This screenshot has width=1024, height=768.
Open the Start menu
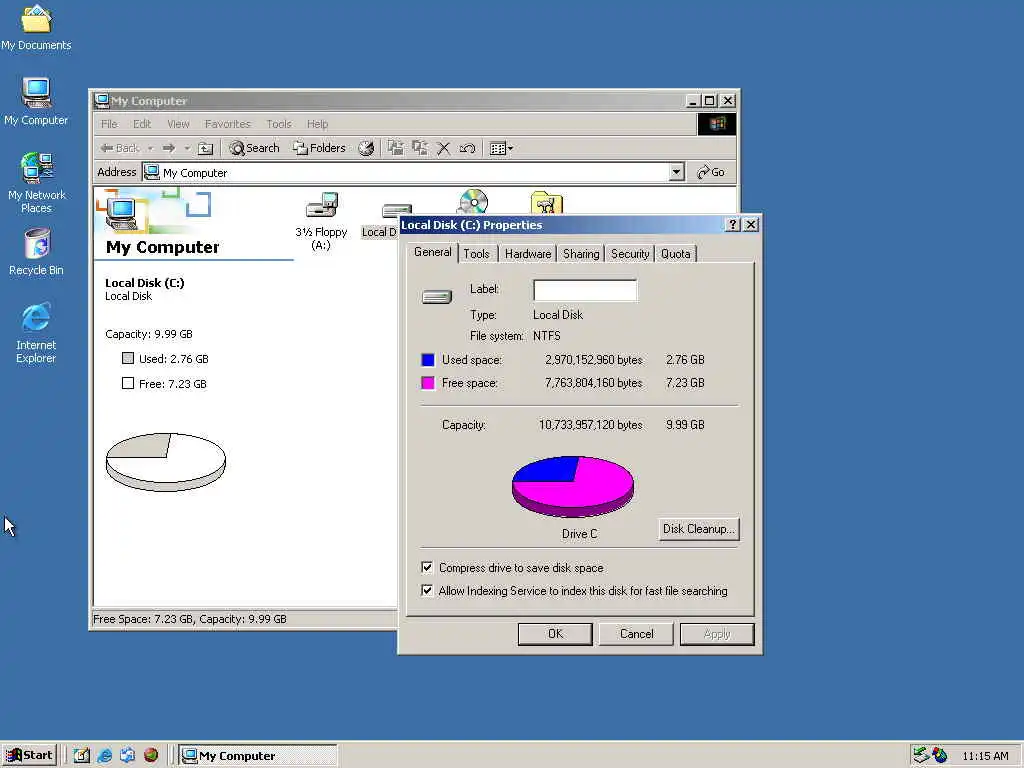pos(30,755)
